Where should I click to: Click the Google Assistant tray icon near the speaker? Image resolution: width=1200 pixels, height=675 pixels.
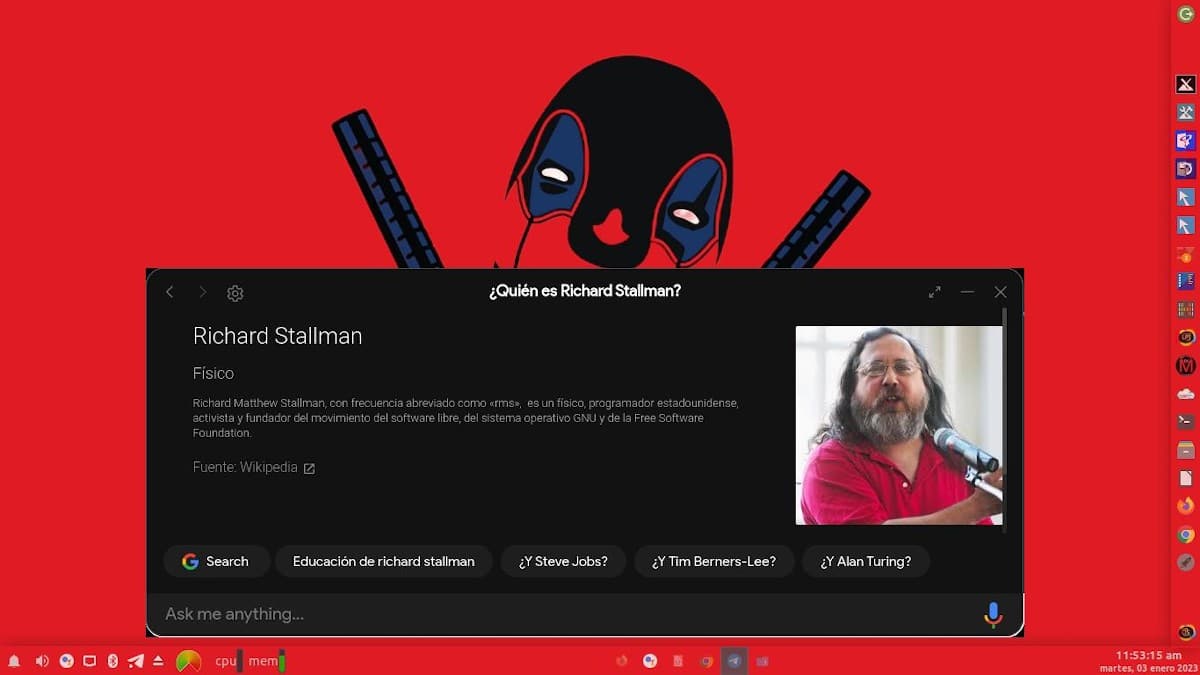click(x=66, y=661)
